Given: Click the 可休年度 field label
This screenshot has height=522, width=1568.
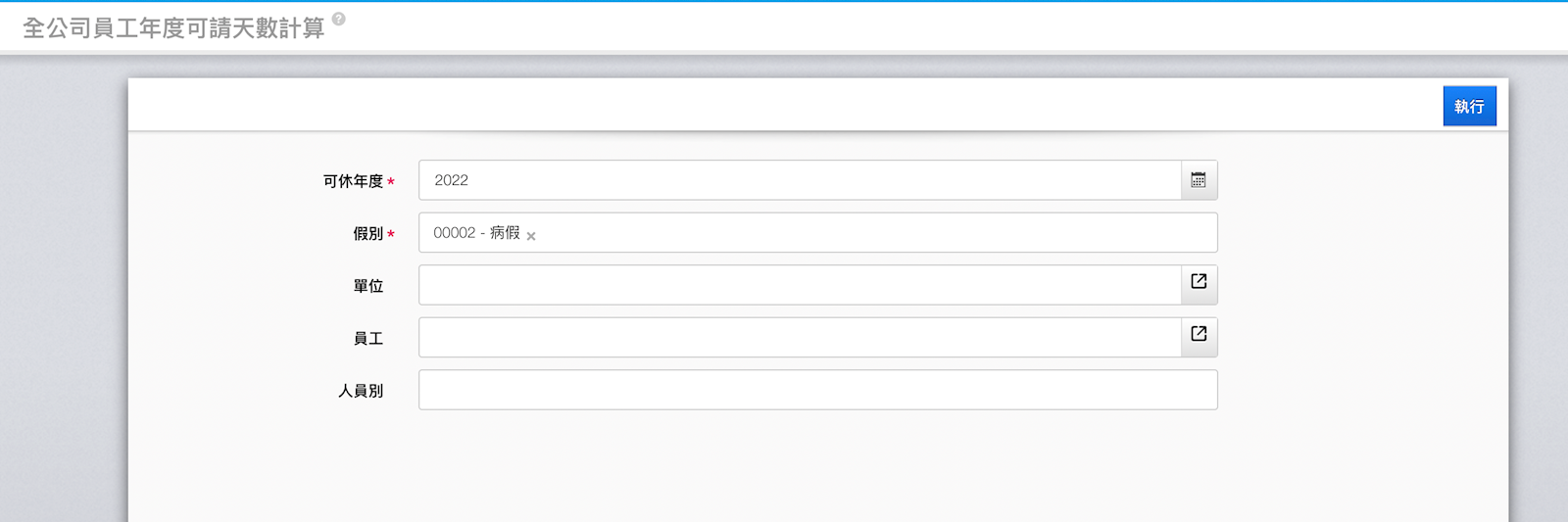Looking at the screenshot, I should point(353,181).
